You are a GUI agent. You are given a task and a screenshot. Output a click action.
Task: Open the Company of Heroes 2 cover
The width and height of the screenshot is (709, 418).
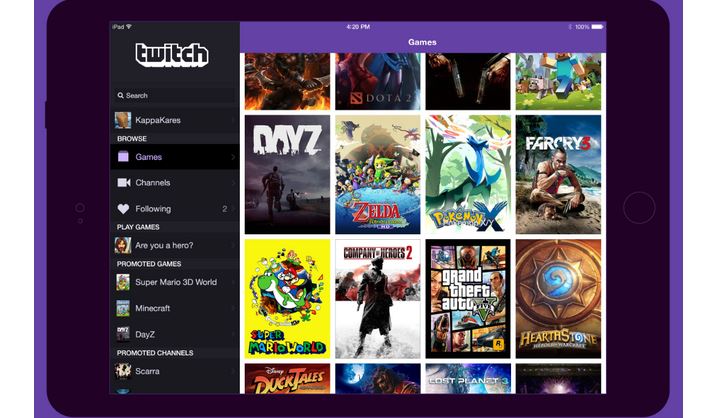[x=378, y=299]
